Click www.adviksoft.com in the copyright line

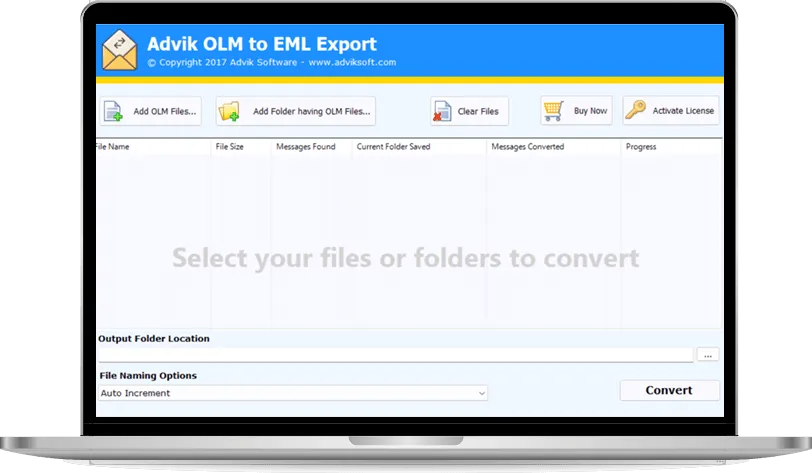(352, 62)
